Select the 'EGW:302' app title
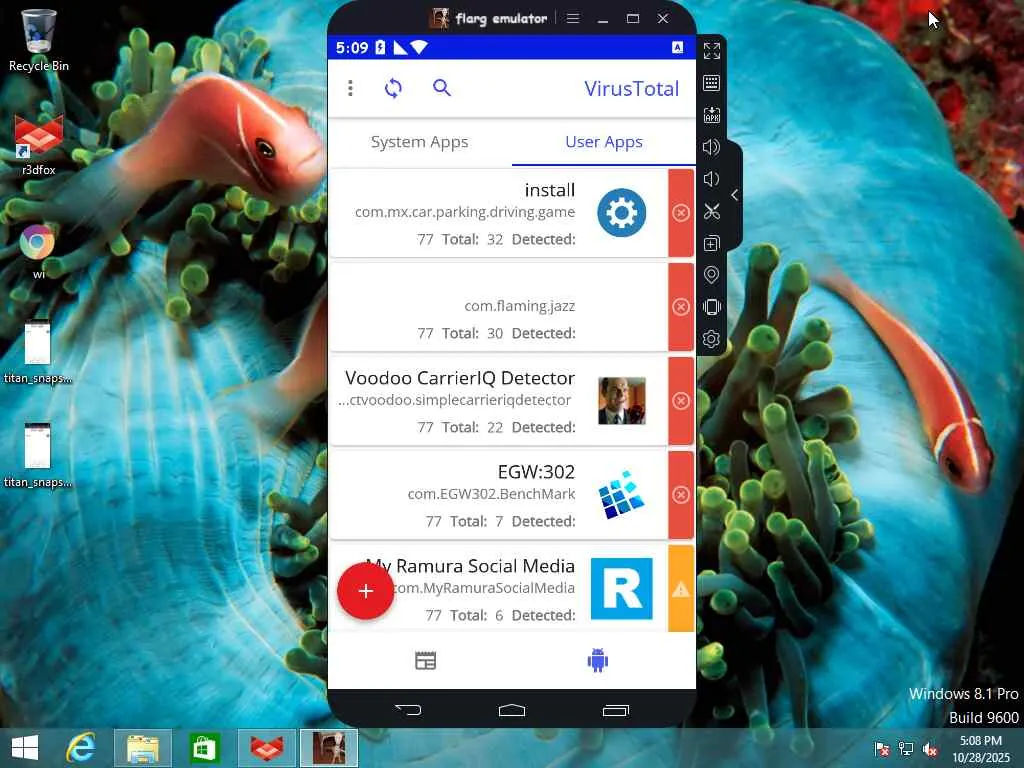Viewport: 1024px width, 768px height. 536,472
